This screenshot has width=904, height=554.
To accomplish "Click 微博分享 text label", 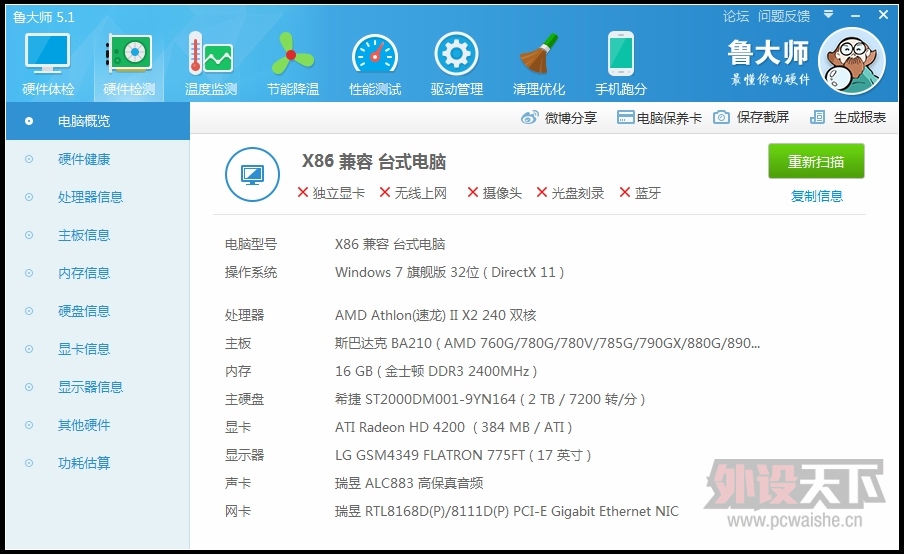I will tap(571, 118).
